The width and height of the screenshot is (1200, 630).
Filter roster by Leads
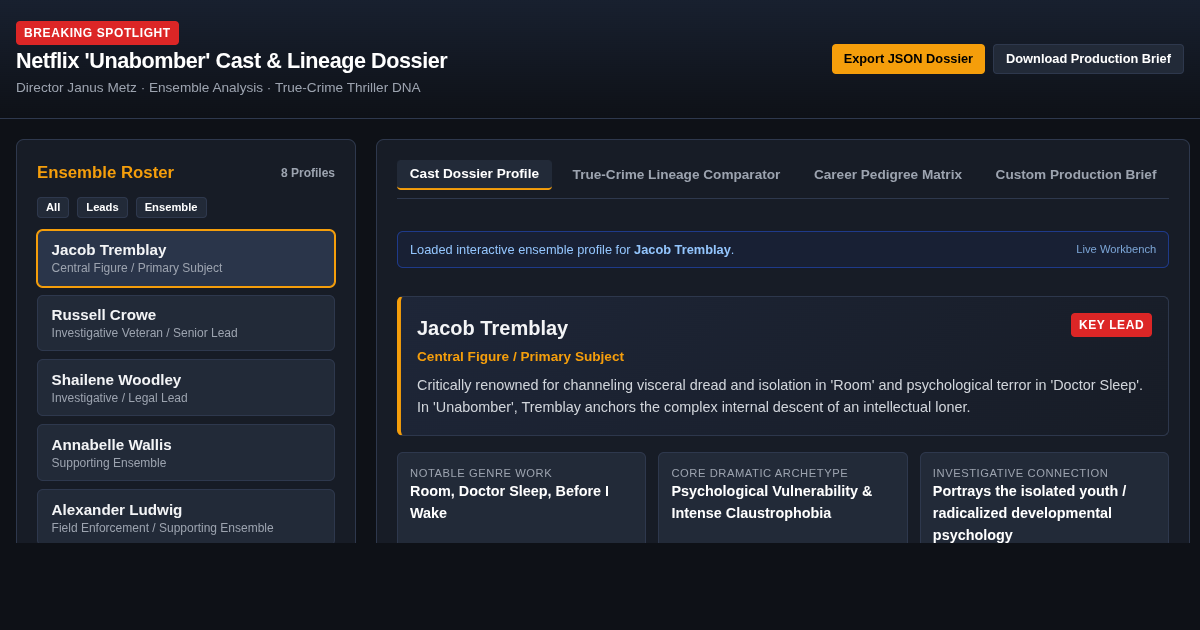(x=102, y=207)
